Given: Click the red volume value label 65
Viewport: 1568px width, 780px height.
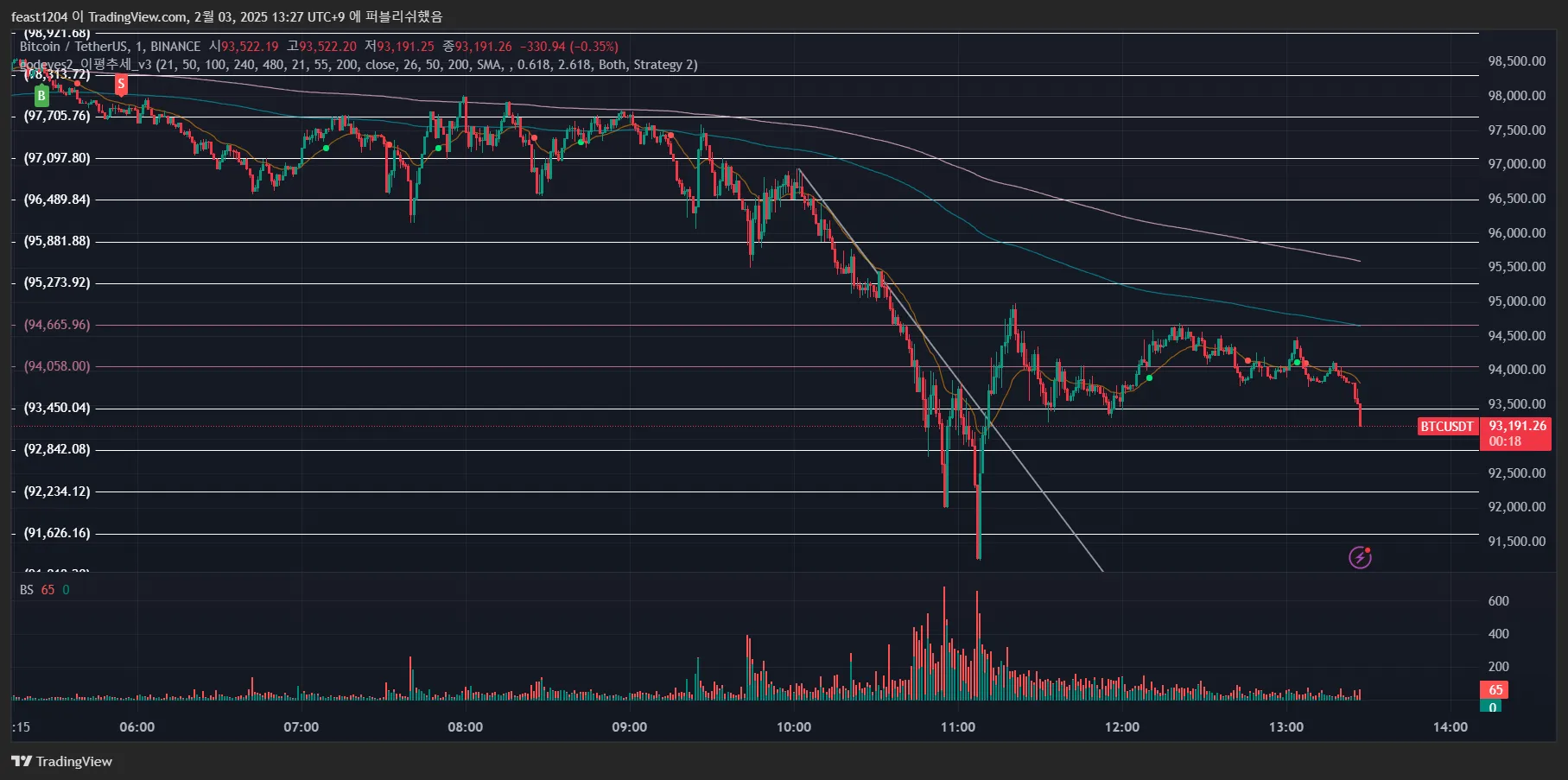Looking at the screenshot, I should coord(1495,689).
